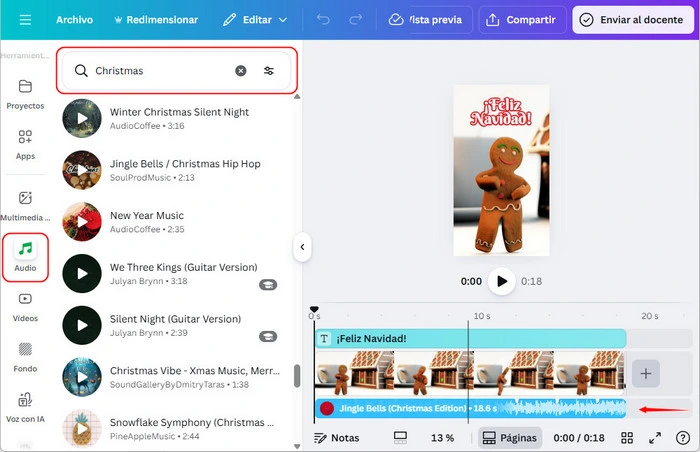The width and height of the screenshot is (700, 452).
Task: Open the 13 % zoom control
Action: tap(442, 438)
